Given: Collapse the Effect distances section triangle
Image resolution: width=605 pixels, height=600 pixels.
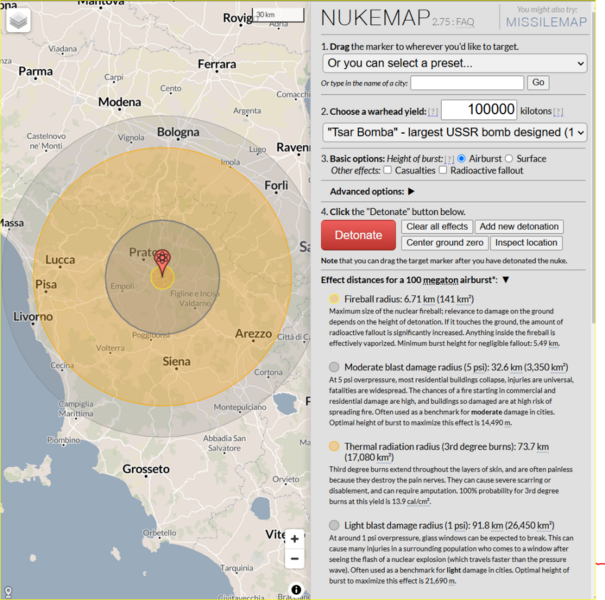Looking at the screenshot, I should (505, 280).
